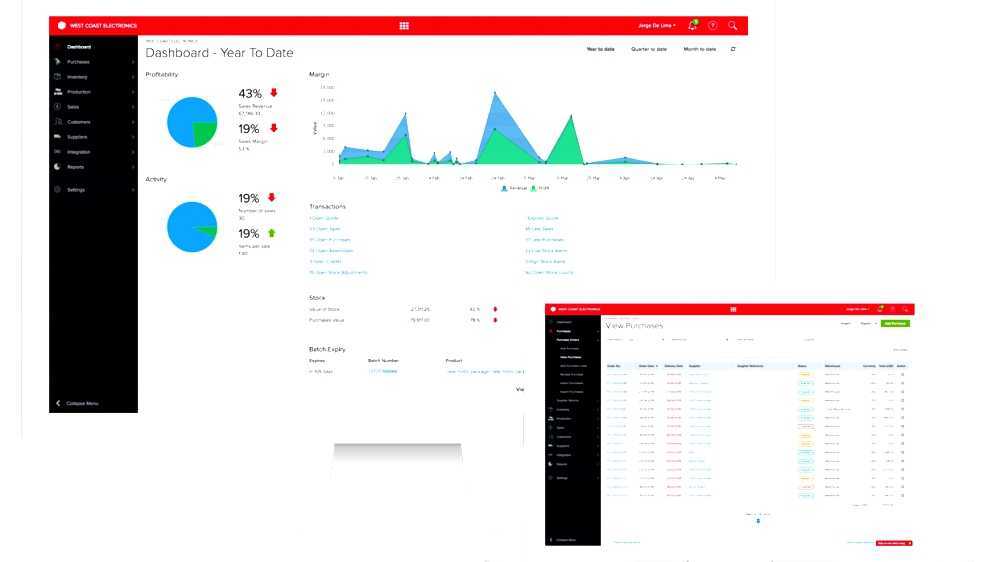This screenshot has height=562, width=1000.
Task: Click the blue Profitability pie chart
Action: point(192,122)
